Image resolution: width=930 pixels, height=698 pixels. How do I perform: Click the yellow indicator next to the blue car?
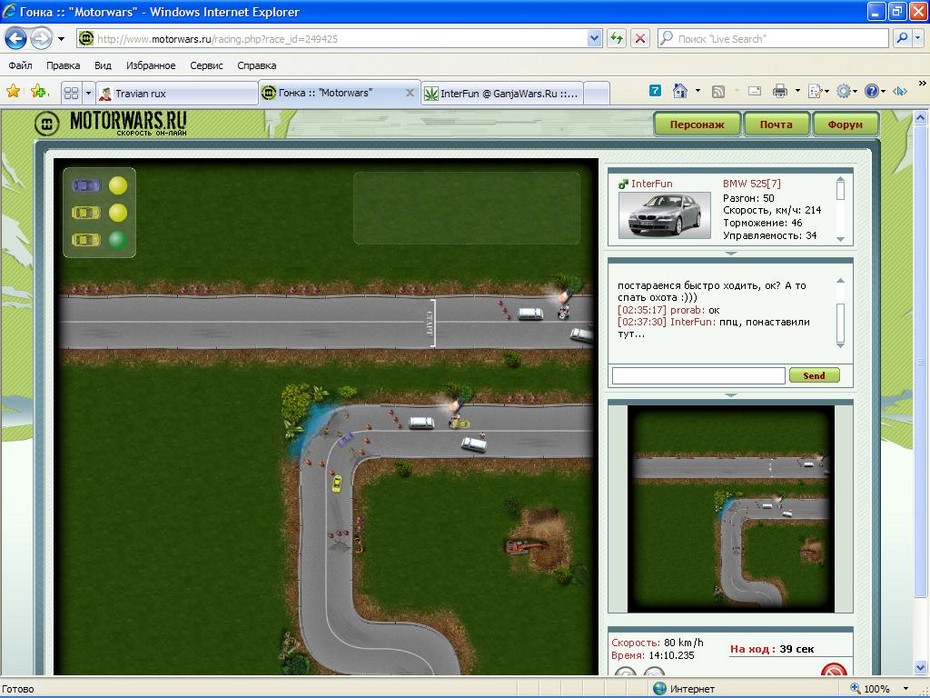[x=118, y=185]
